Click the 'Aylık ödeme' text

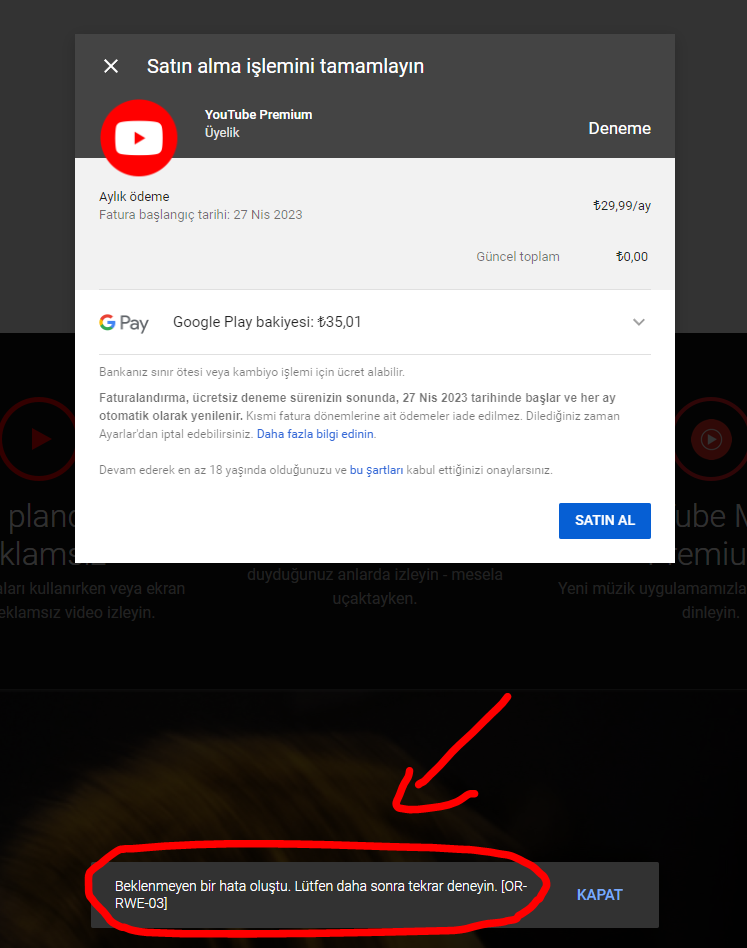coord(134,196)
